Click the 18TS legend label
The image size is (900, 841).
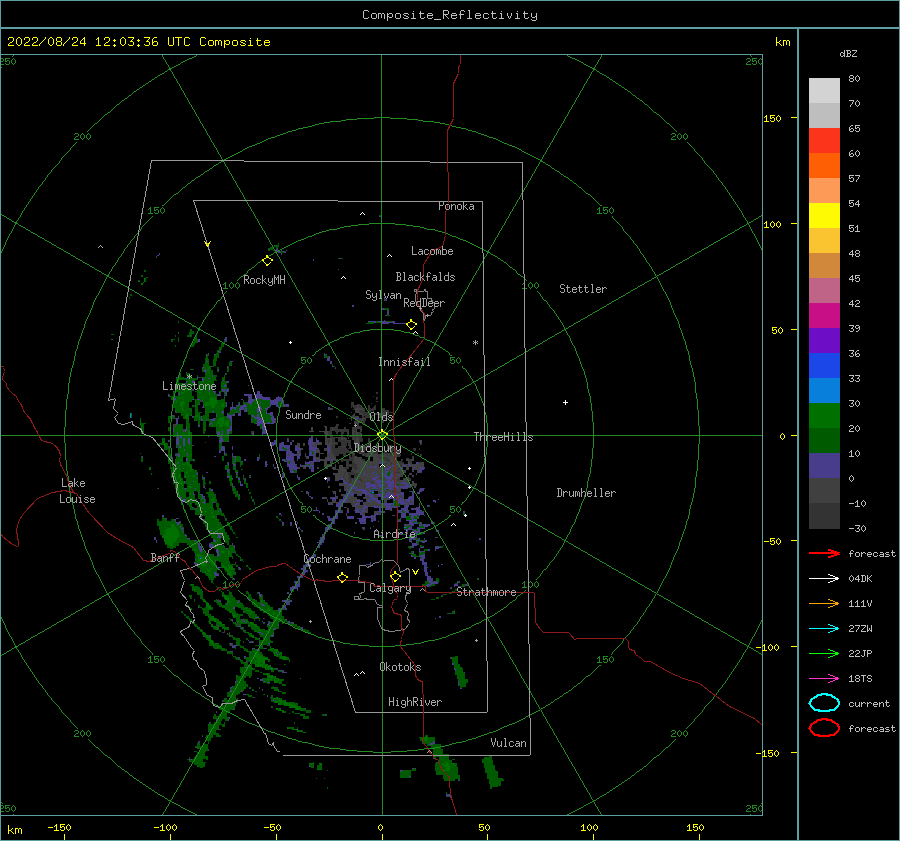[x=860, y=679]
